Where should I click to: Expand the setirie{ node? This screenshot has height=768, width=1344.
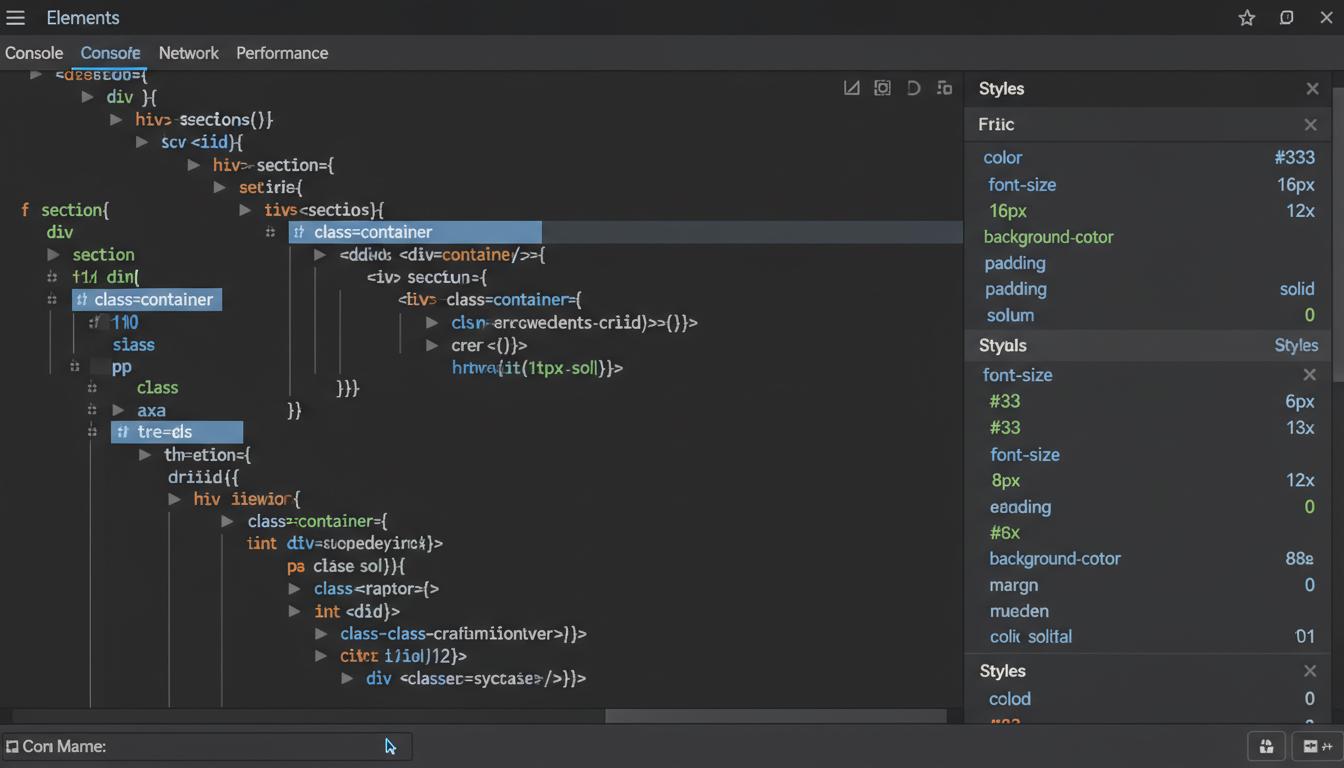pyautogui.click(x=220, y=187)
